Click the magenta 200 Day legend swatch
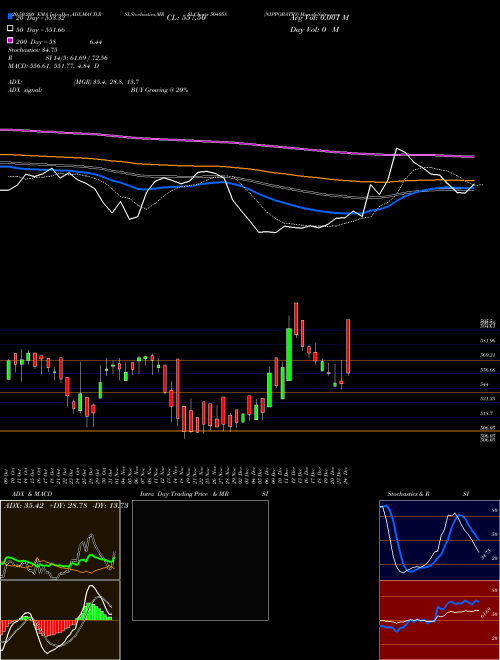This screenshot has height=660, width=500. point(11,40)
